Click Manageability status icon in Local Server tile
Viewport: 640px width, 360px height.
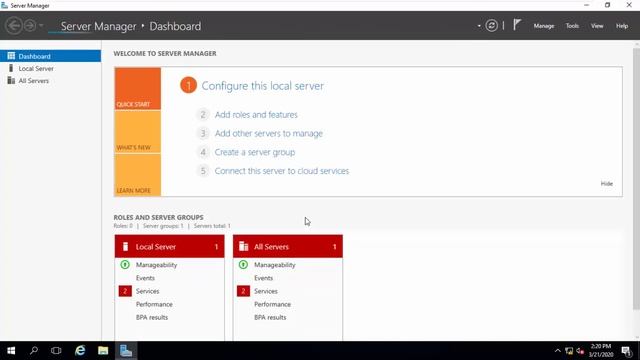coord(125,264)
